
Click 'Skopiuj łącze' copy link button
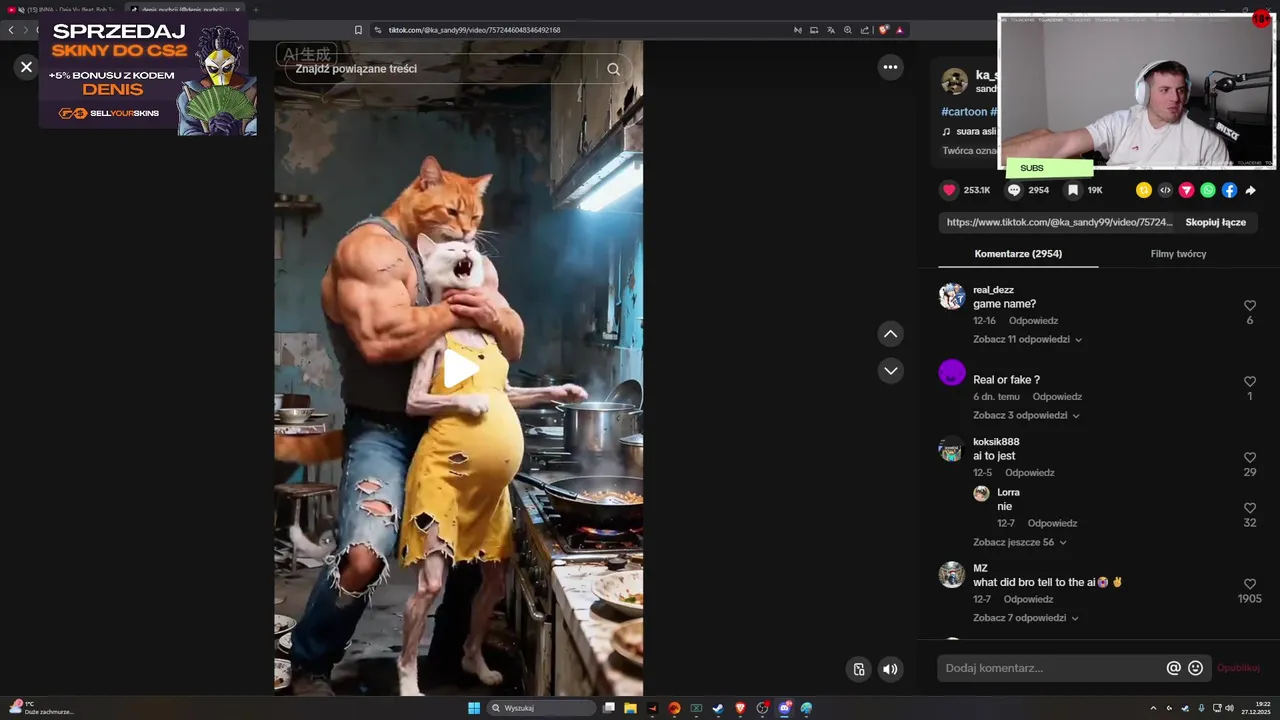1215,222
